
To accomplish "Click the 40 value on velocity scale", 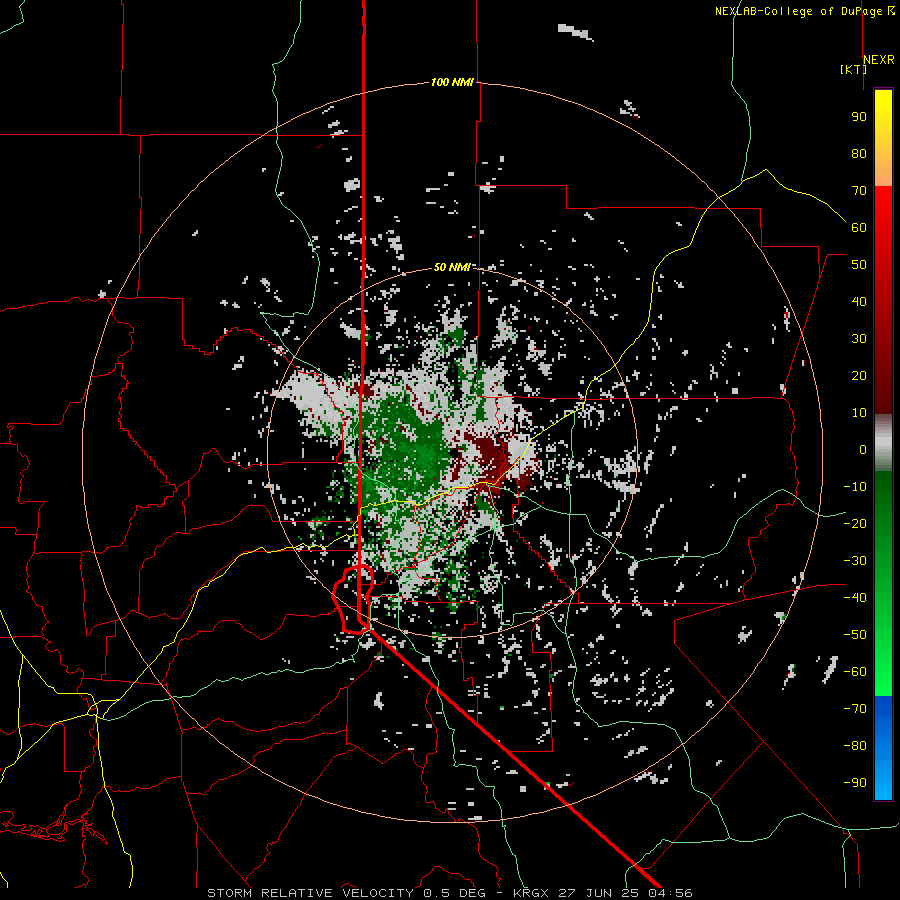I will [859, 301].
